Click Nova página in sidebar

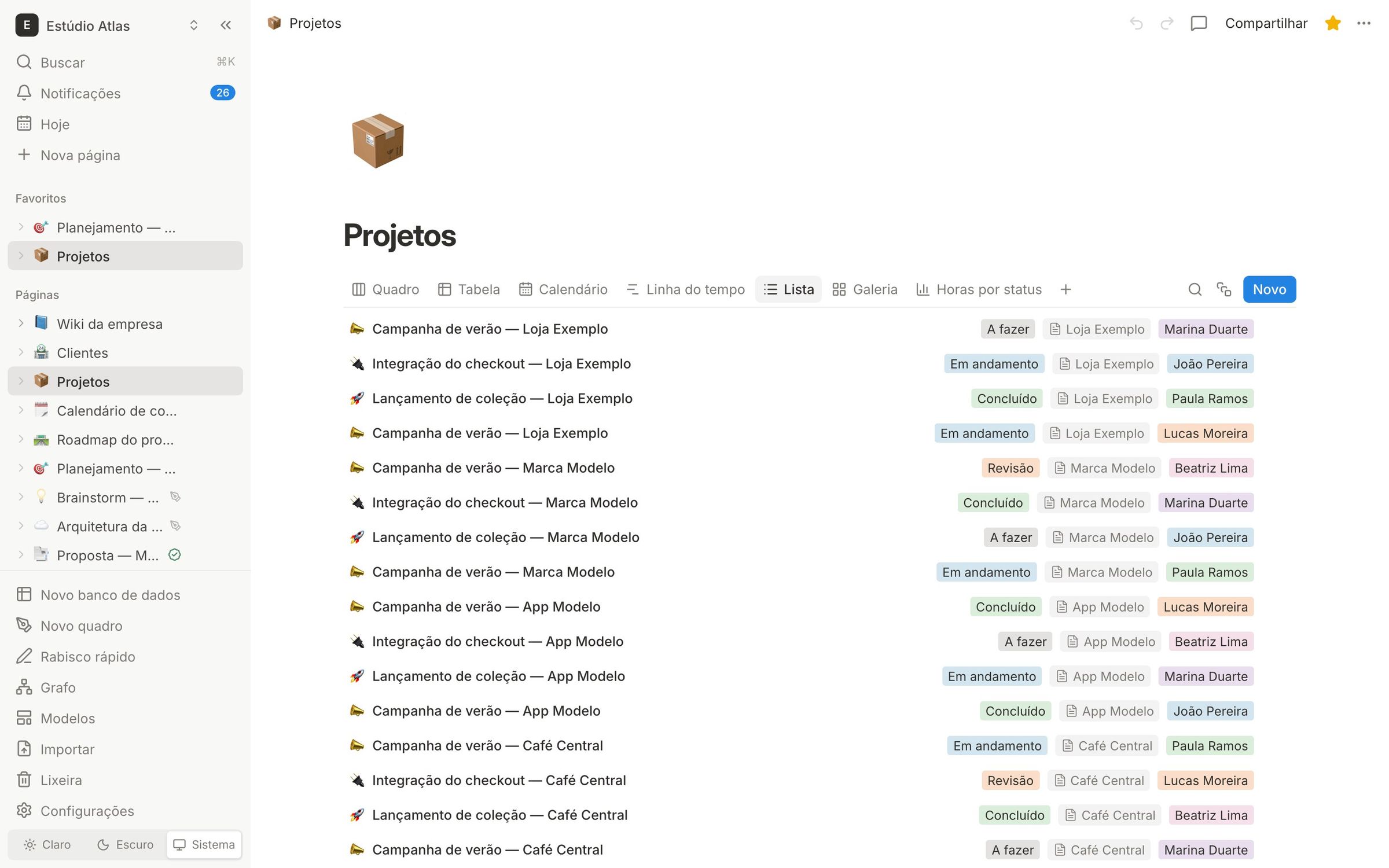125,155
